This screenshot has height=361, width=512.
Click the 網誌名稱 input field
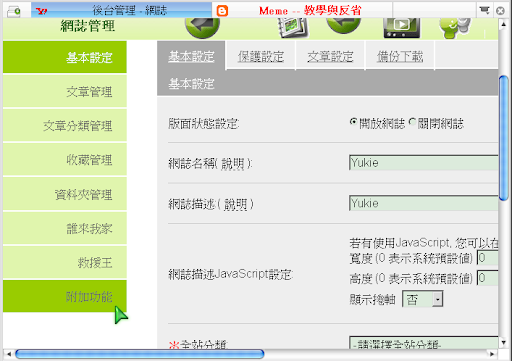(x=424, y=163)
